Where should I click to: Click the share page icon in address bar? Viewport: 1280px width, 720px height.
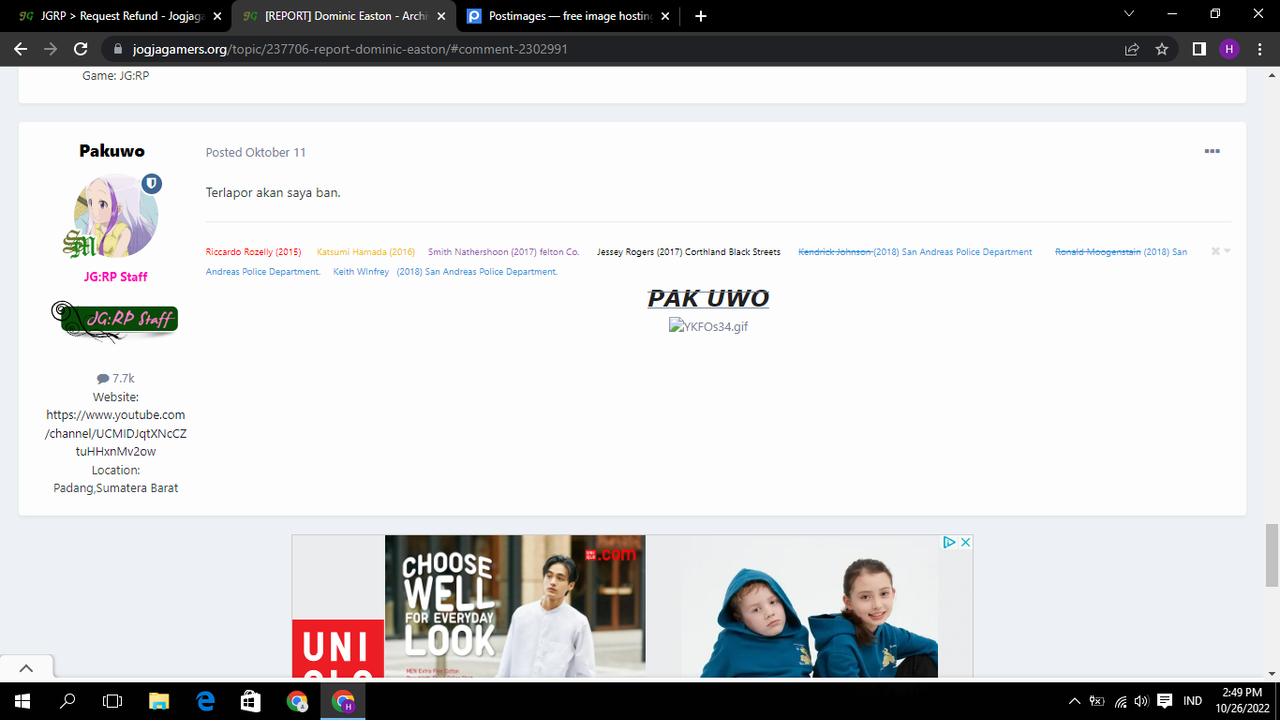coord(1132,49)
